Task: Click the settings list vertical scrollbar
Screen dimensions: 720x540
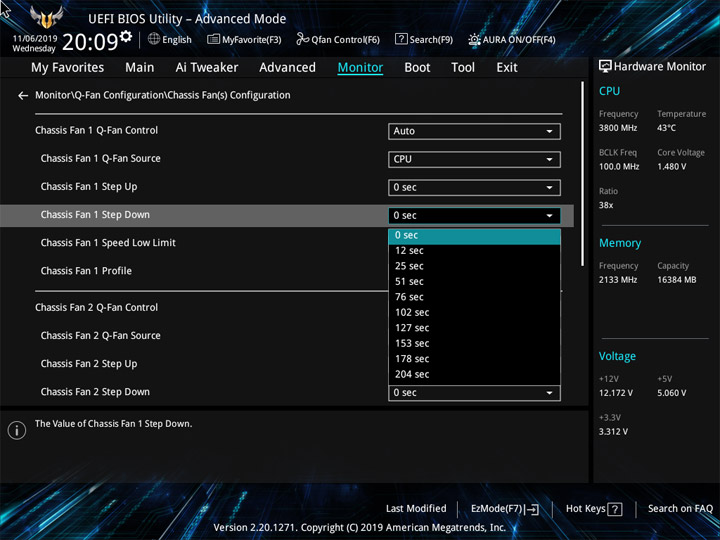Action: [x=583, y=174]
